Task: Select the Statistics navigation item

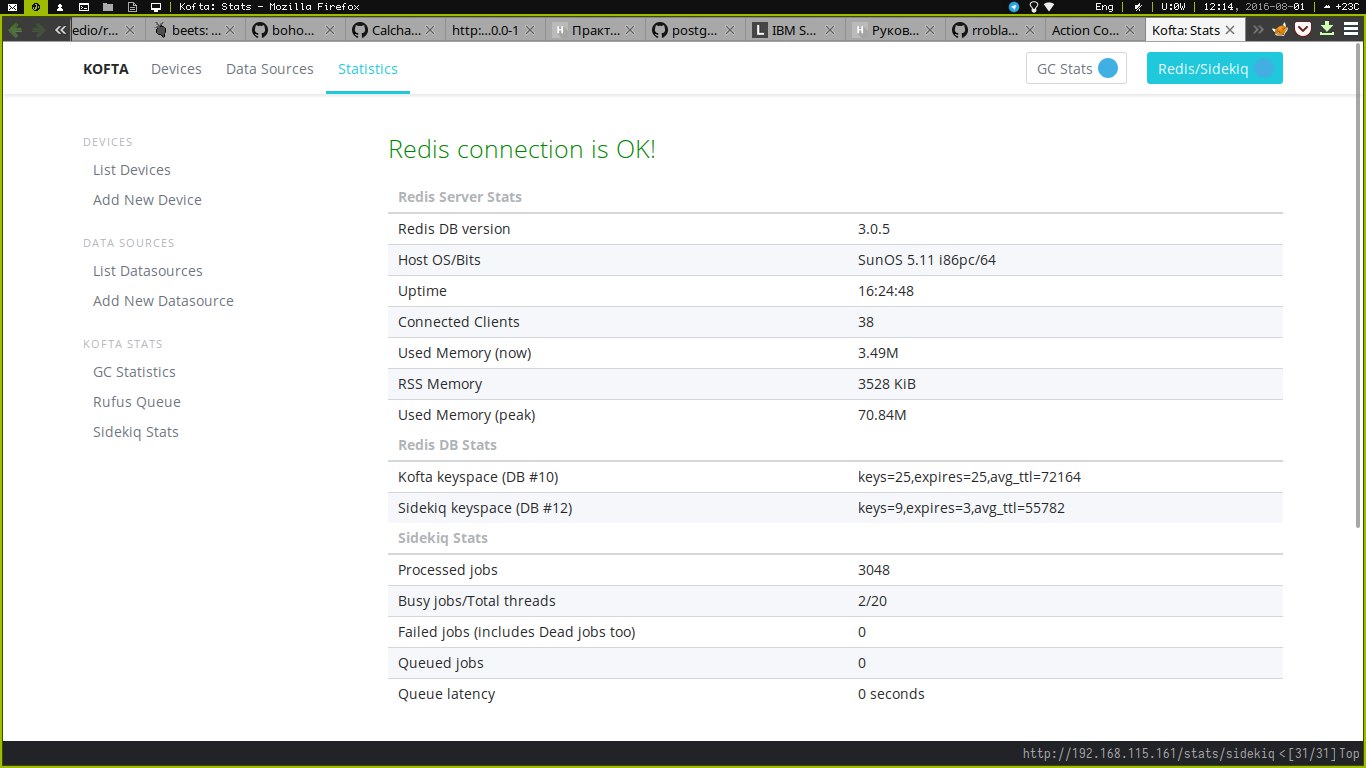Action: [x=368, y=69]
